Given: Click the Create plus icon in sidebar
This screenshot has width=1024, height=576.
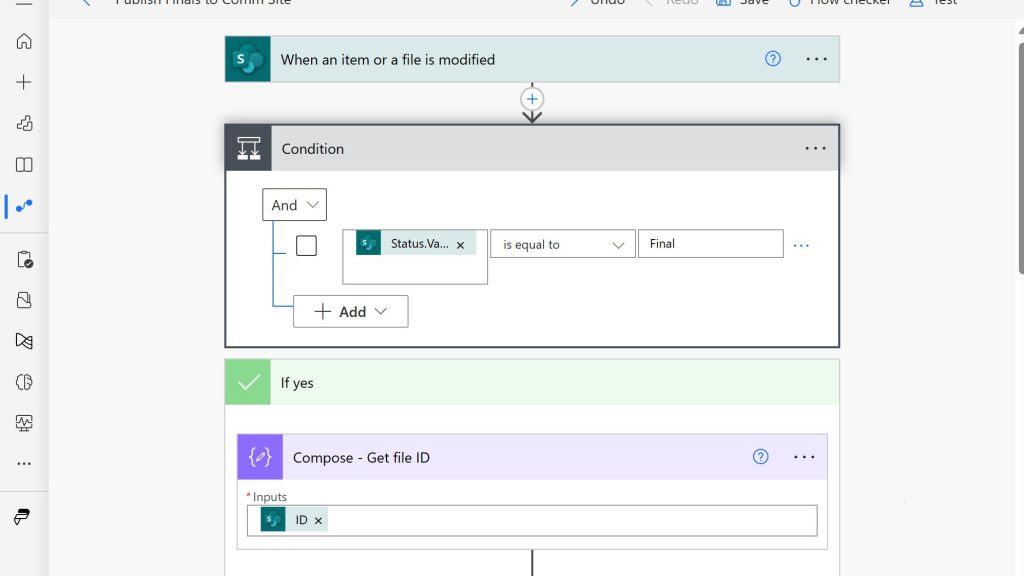Looking at the screenshot, I should [x=24, y=82].
